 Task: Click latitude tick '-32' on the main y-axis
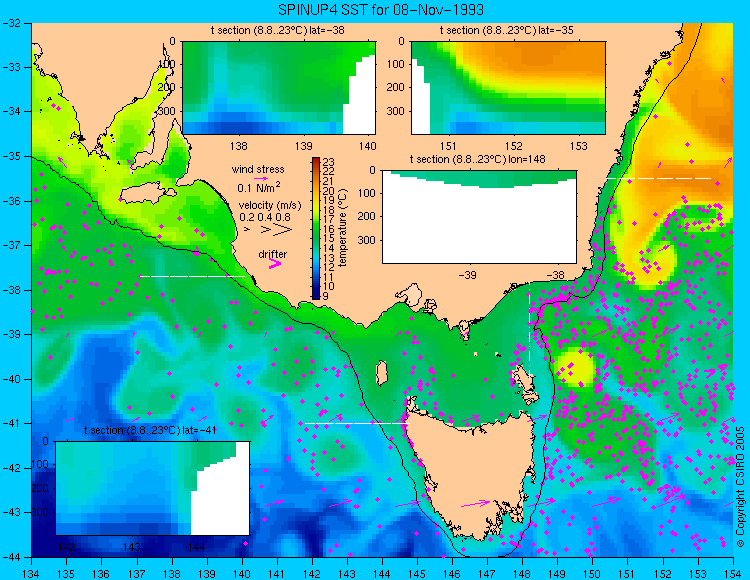tap(11, 23)
